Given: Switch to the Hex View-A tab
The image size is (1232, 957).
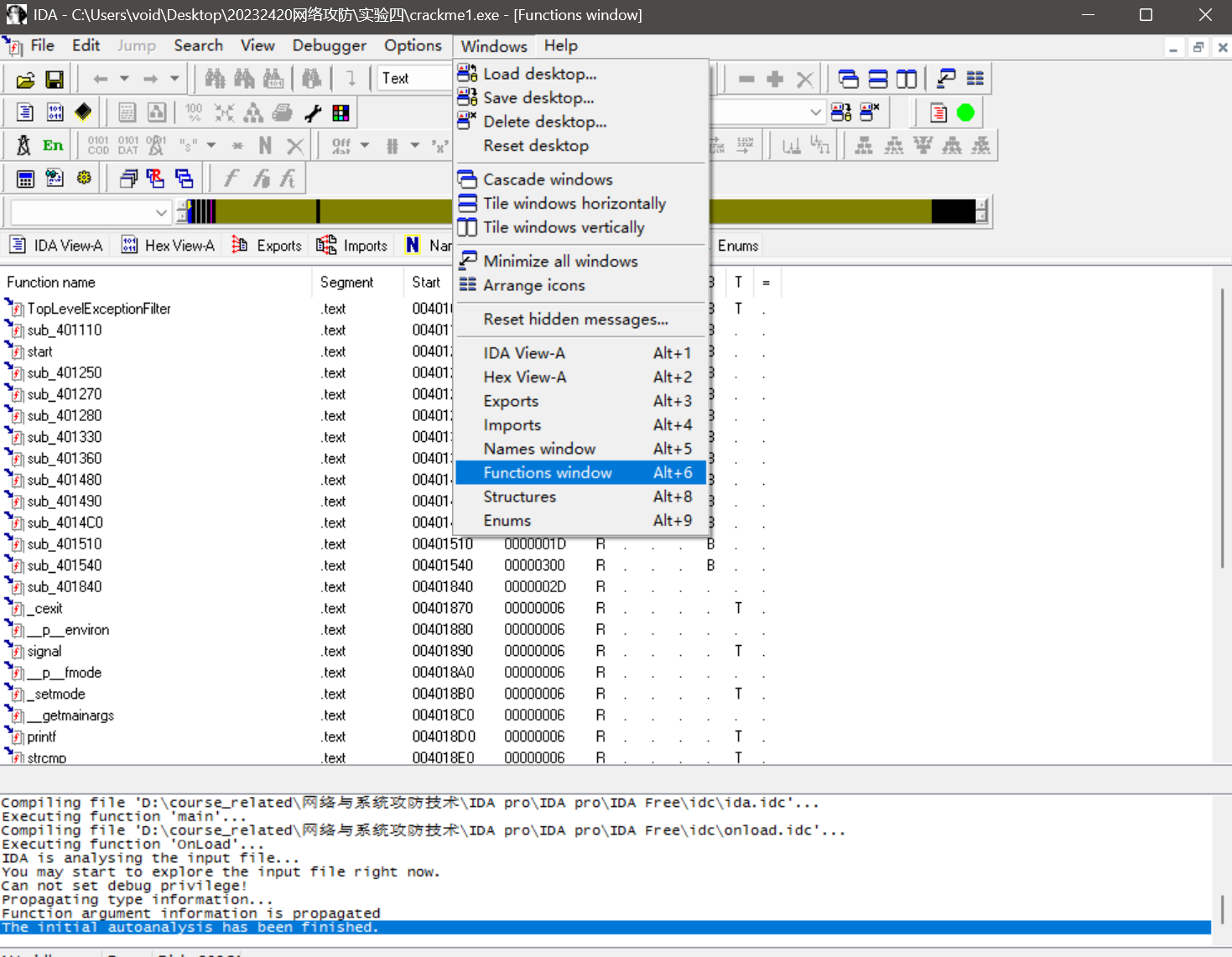Looking at the screenshot, I should tap(168, 245).
